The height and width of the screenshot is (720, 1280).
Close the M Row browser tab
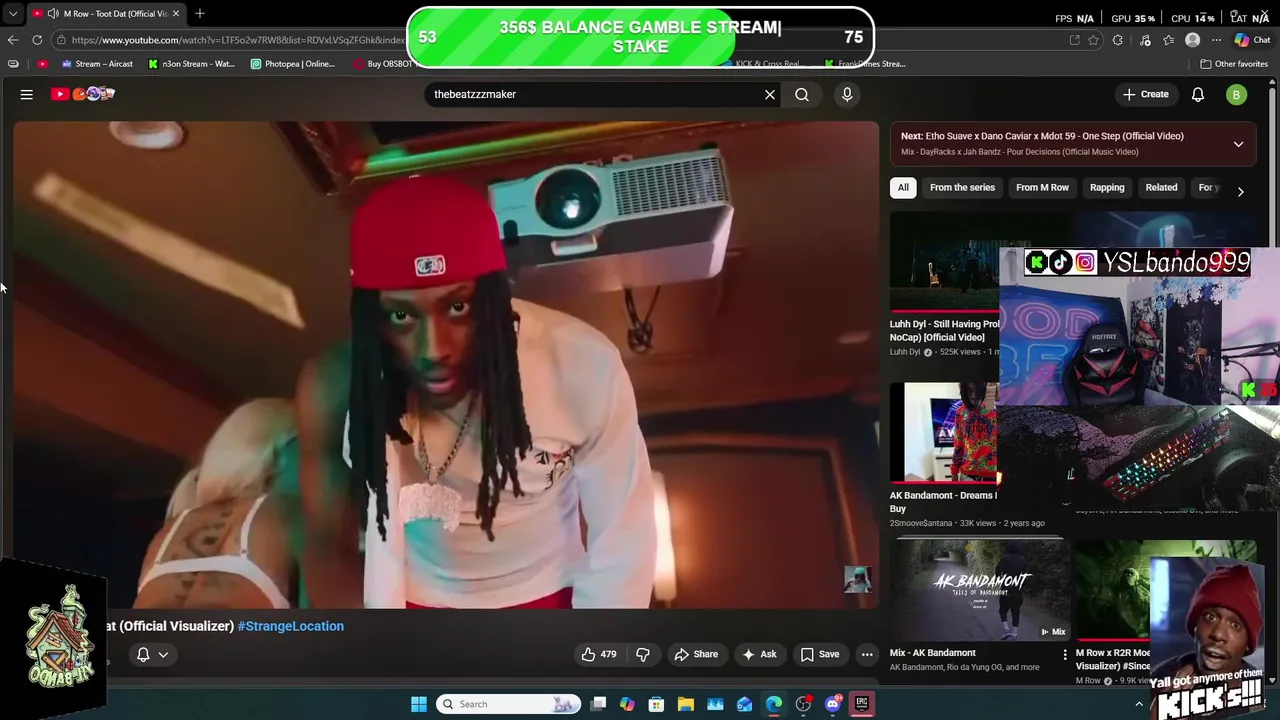click(175, 14)
